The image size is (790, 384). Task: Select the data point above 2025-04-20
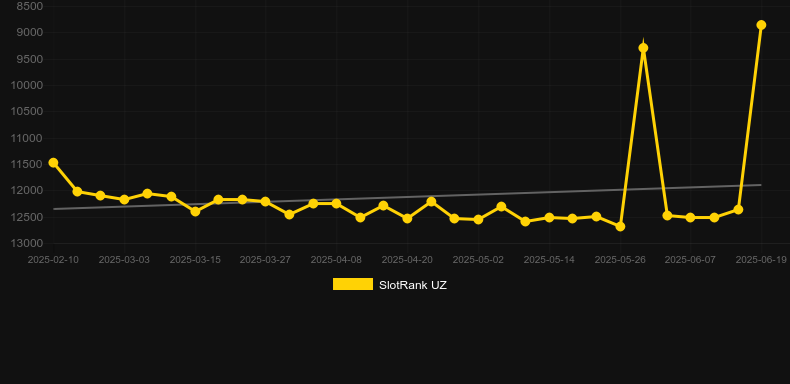407,218
